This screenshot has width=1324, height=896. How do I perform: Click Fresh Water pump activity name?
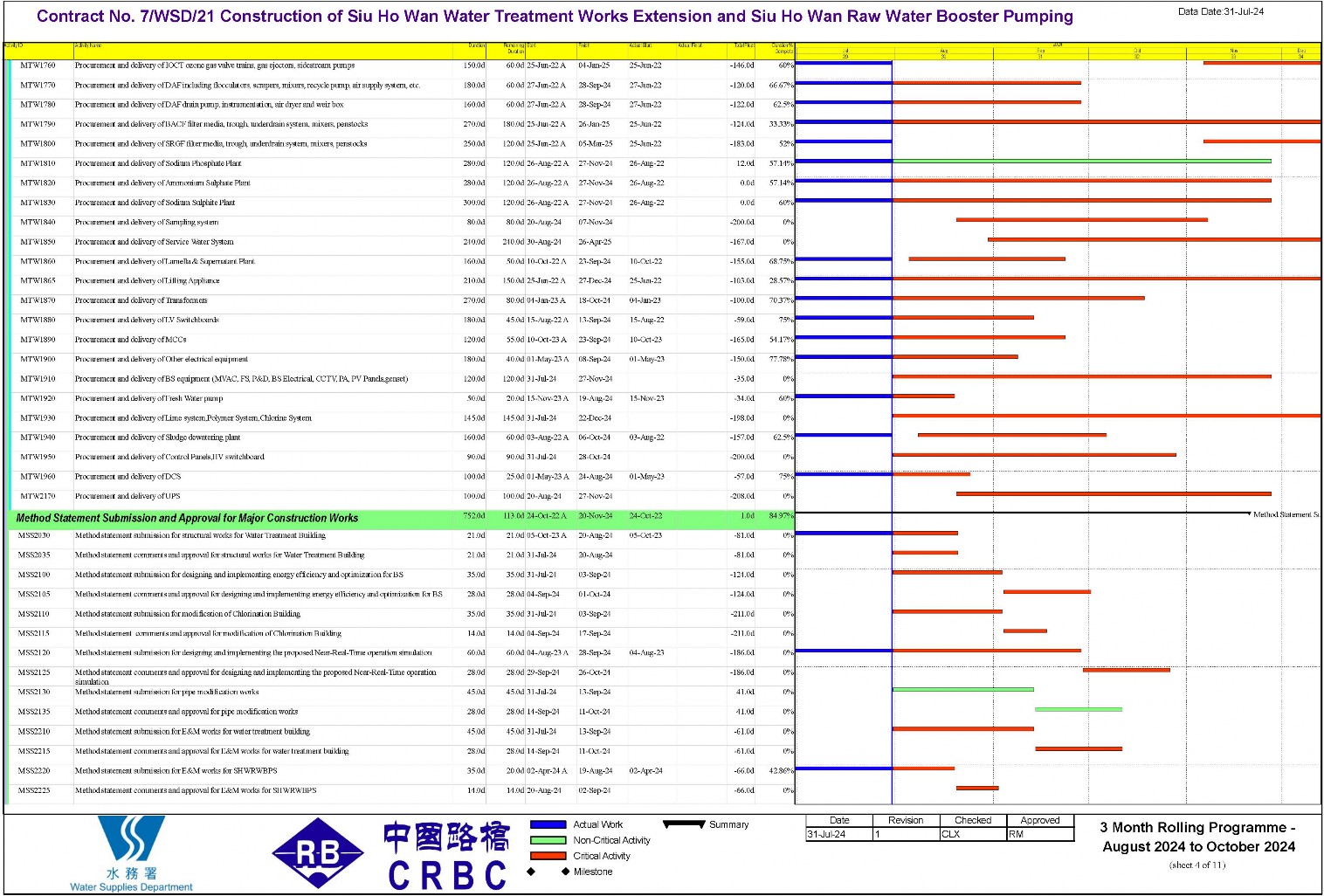tap(148, 398)
